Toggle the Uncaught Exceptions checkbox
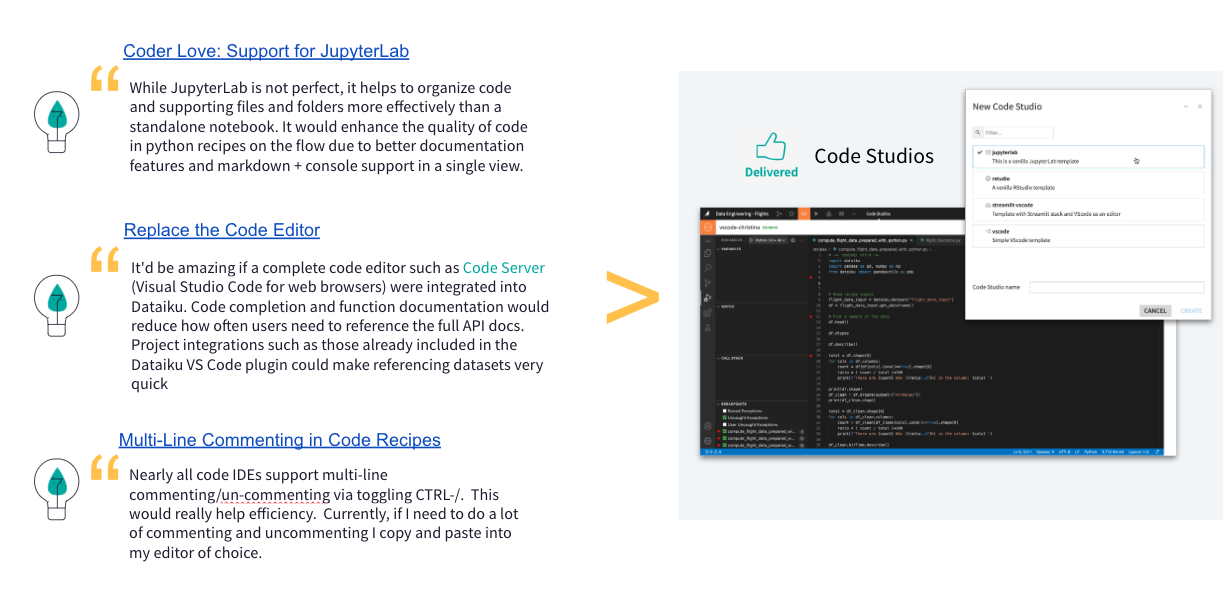The width and height of the screenshot is (1231, 594). (725, 418)
